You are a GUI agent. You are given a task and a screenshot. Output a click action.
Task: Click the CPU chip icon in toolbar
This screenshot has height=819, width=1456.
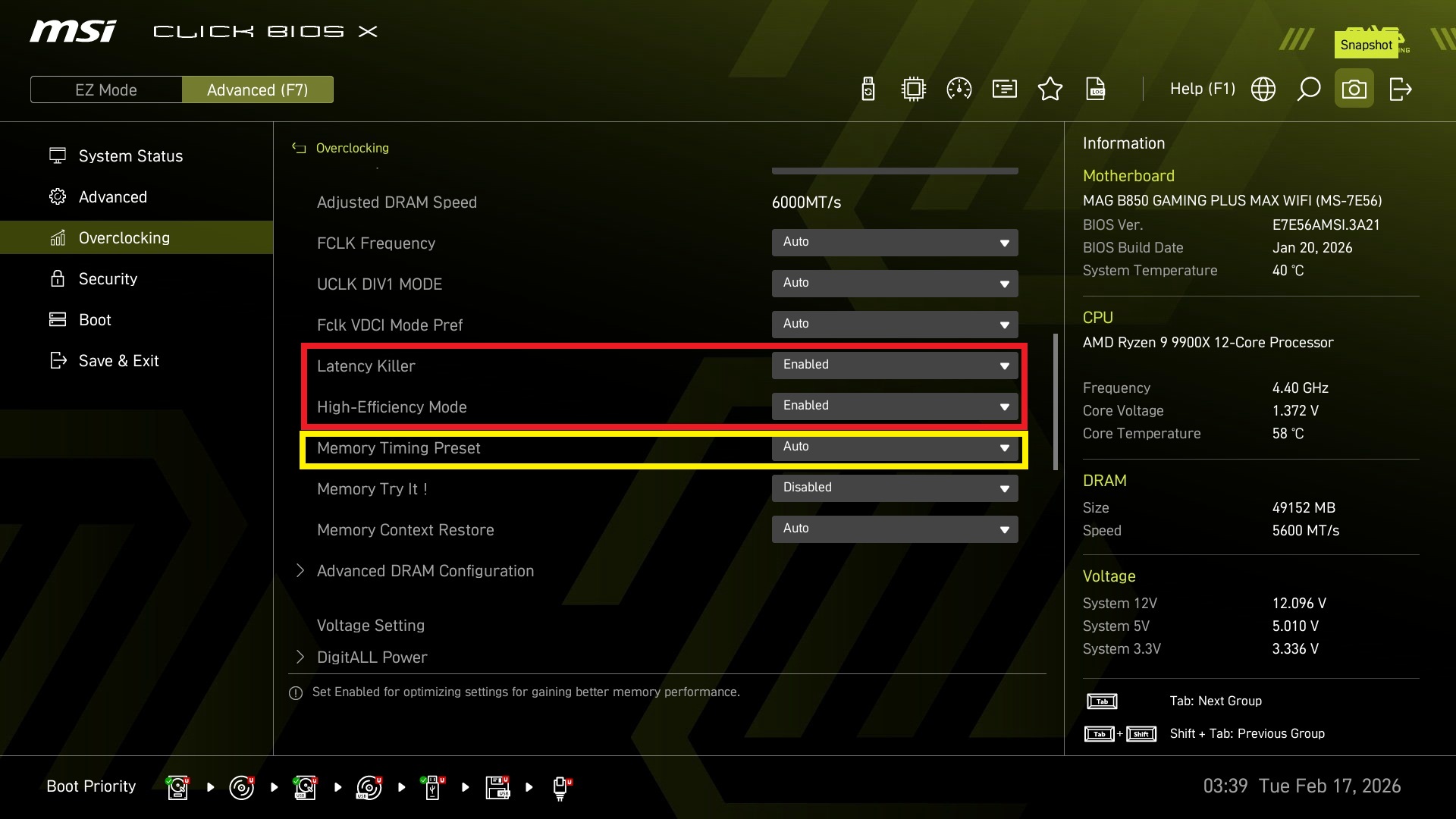click(x=914, y=89)
